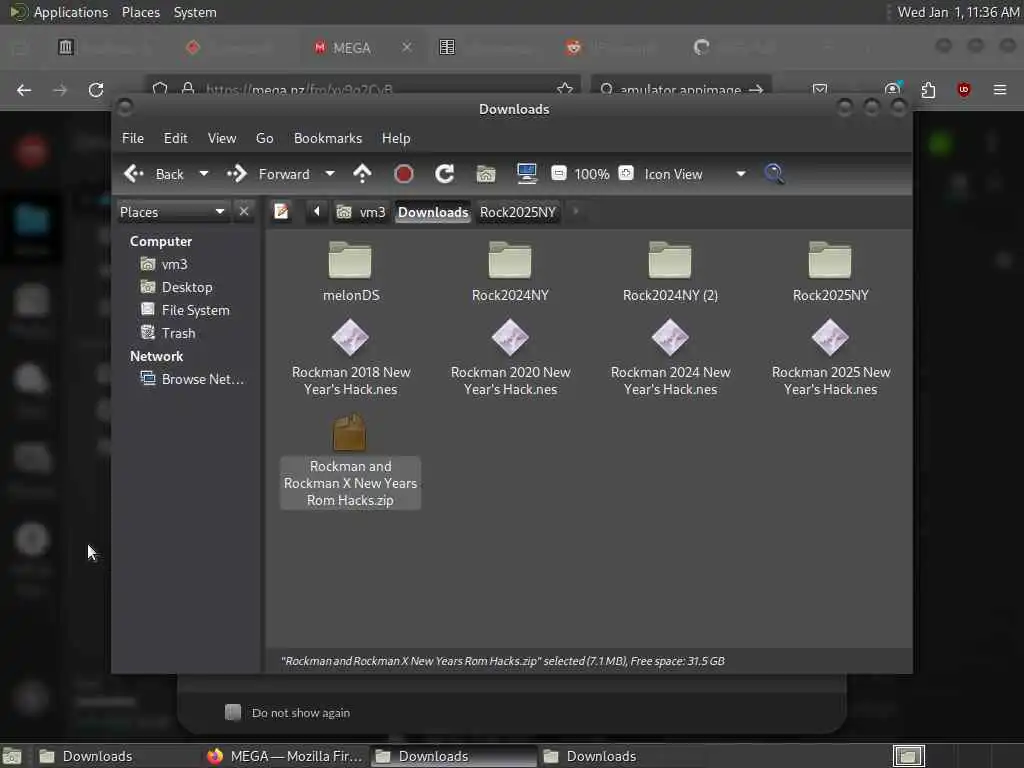Screen dimensions: 1024x768
Task: Open the System menu in top panel
Action: click(195, 12)
